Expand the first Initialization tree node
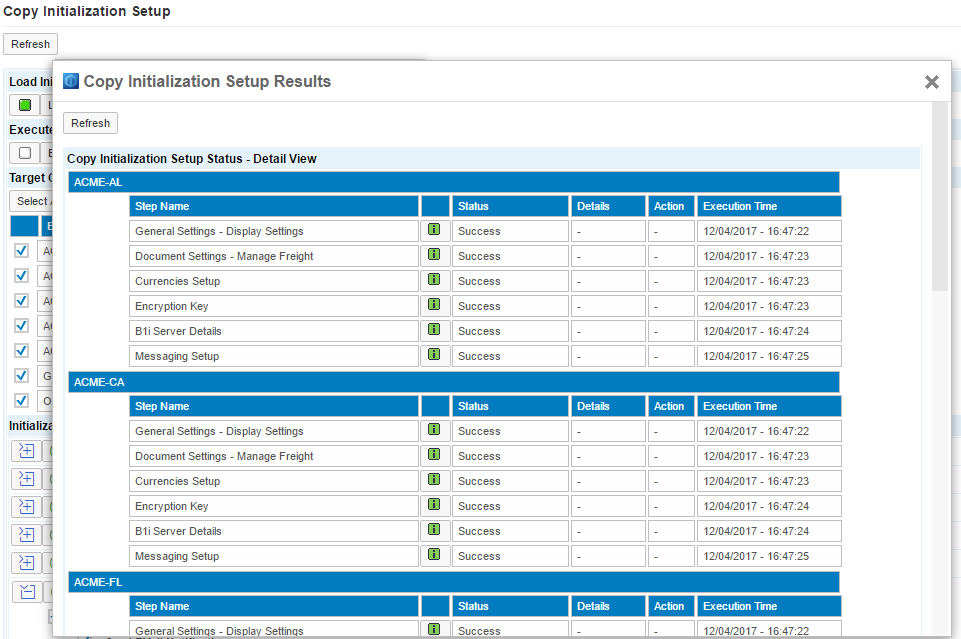 [x=27, y=451]
